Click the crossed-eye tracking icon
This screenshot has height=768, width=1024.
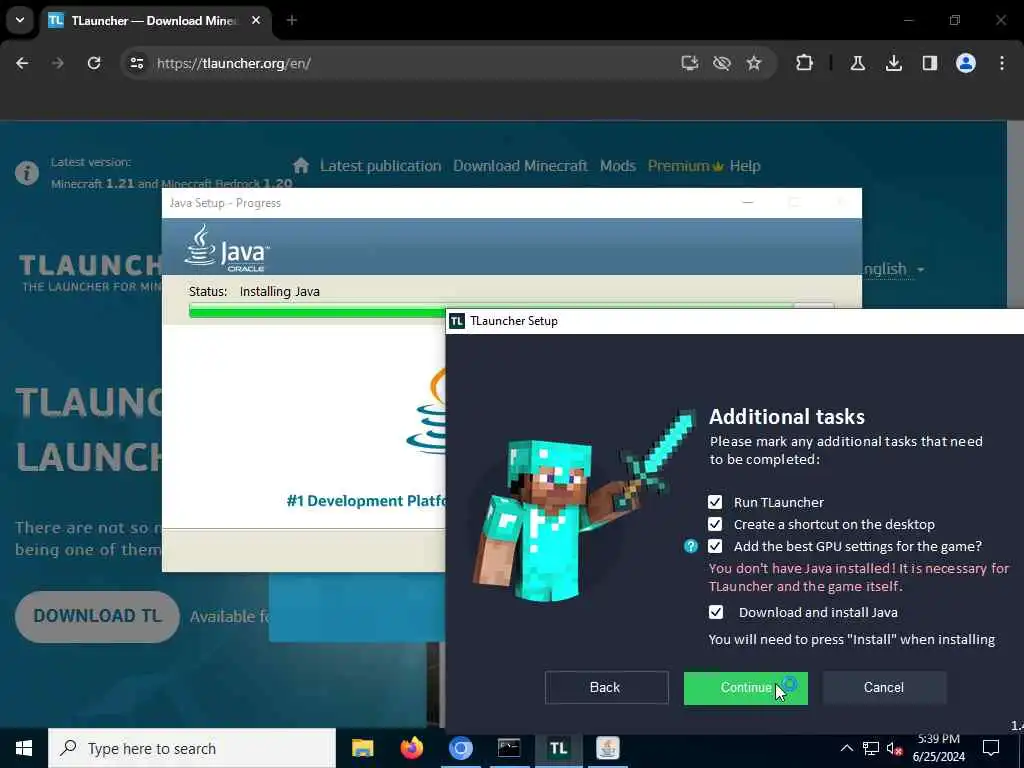[722, 63]
